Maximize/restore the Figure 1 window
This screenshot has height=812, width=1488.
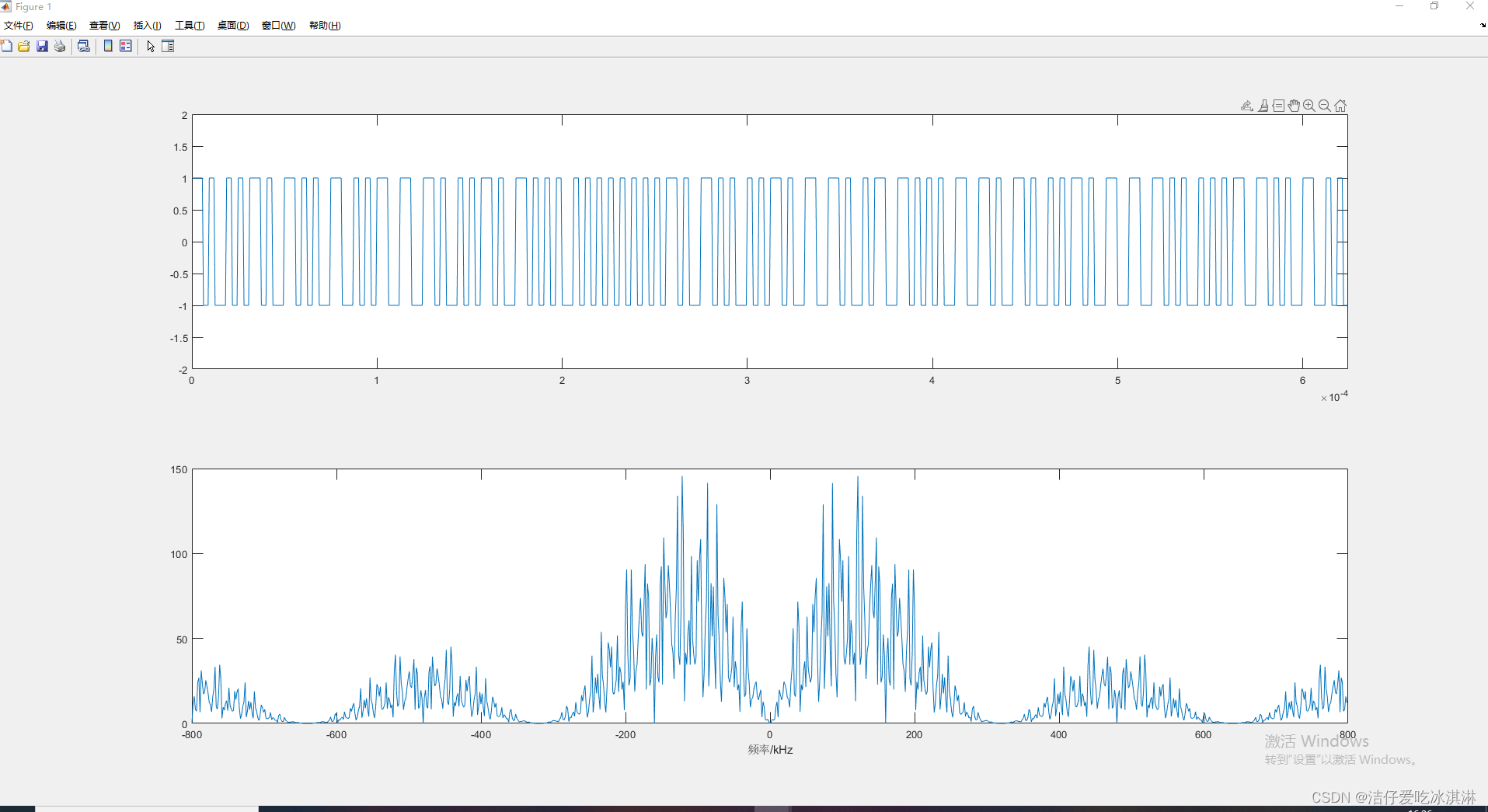click(1434, 6)
